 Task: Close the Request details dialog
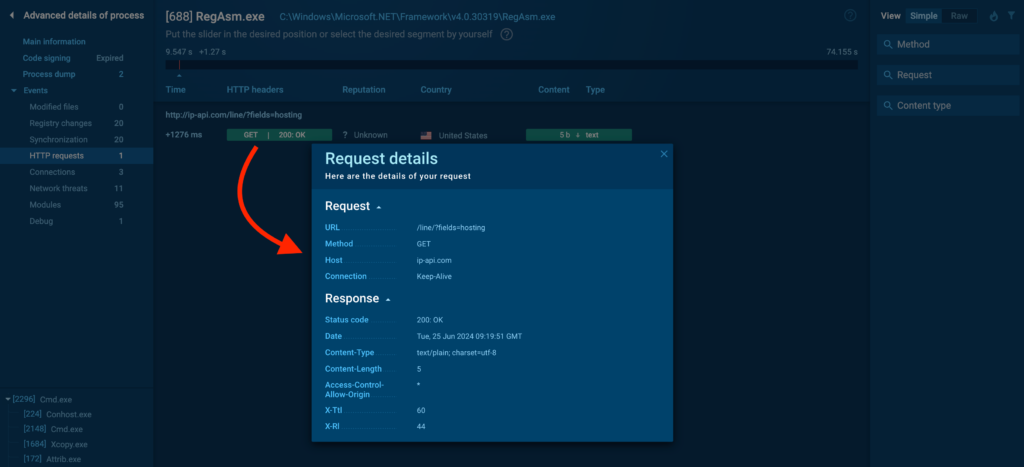point(663,154)
